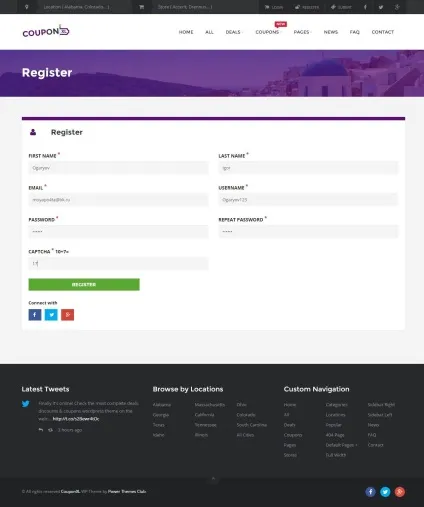Click the scroll-to-top chevron in footer

(x=213, y=479)
